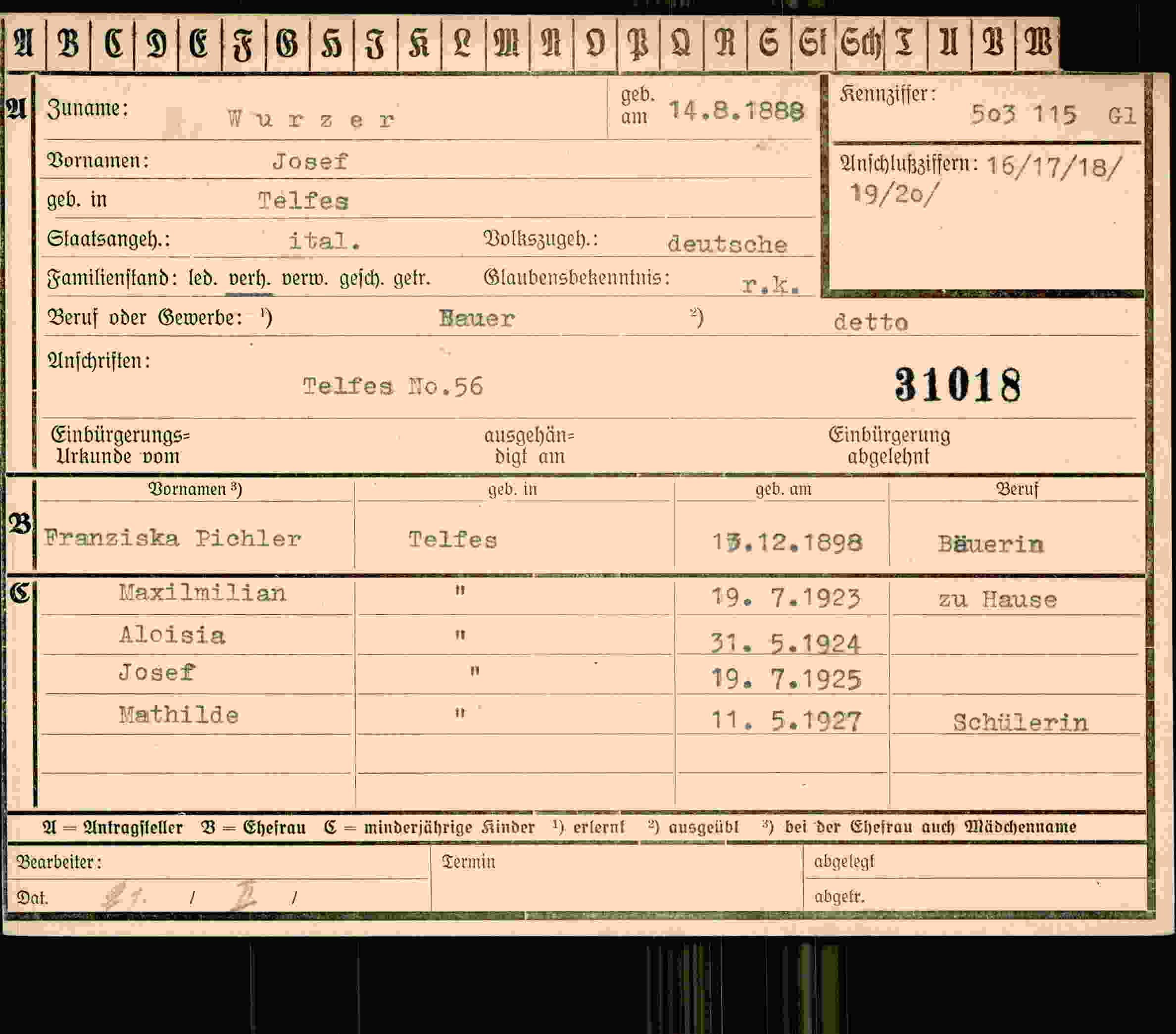Click the marital status option "led."

[203, 279]
